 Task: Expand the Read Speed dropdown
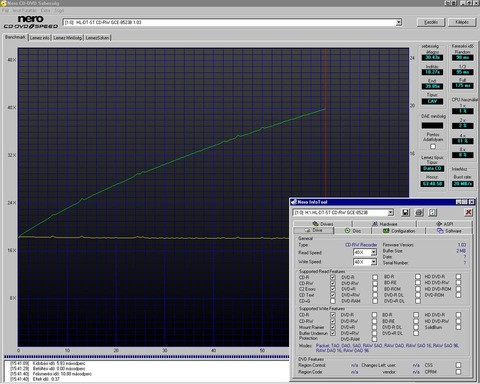(374, 252)
